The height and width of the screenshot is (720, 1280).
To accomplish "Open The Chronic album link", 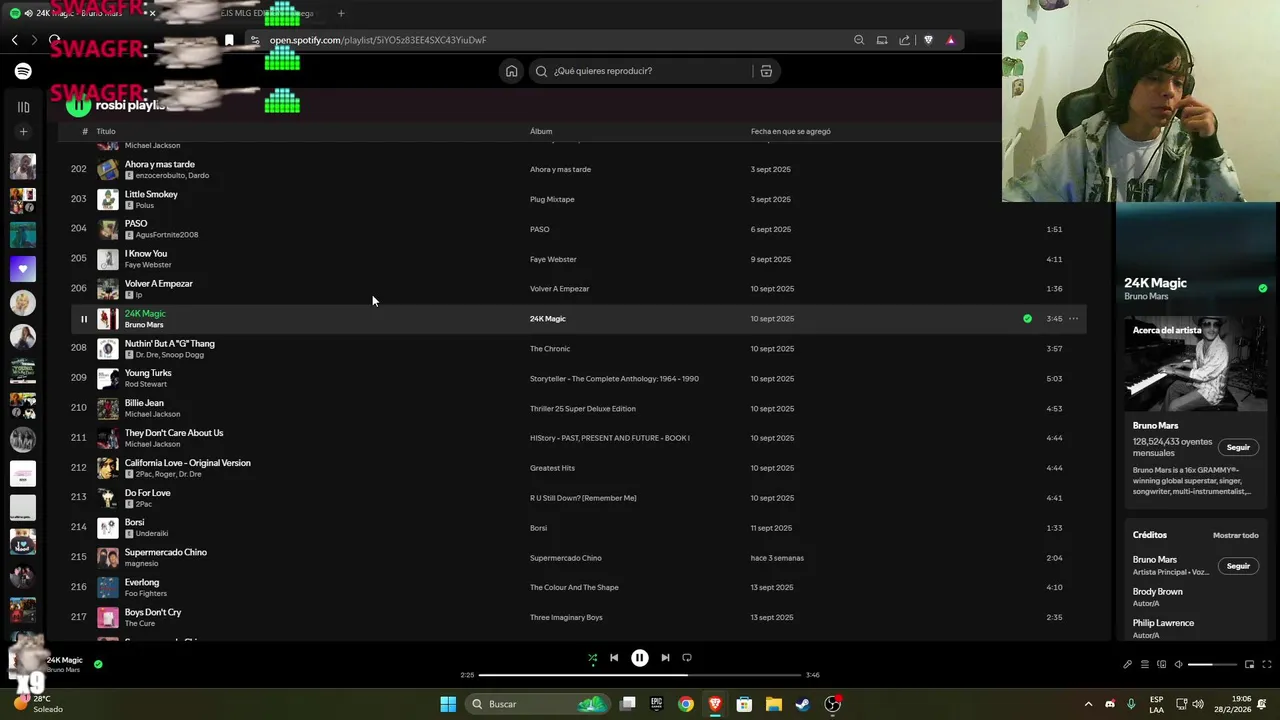I will pos(550,349).
